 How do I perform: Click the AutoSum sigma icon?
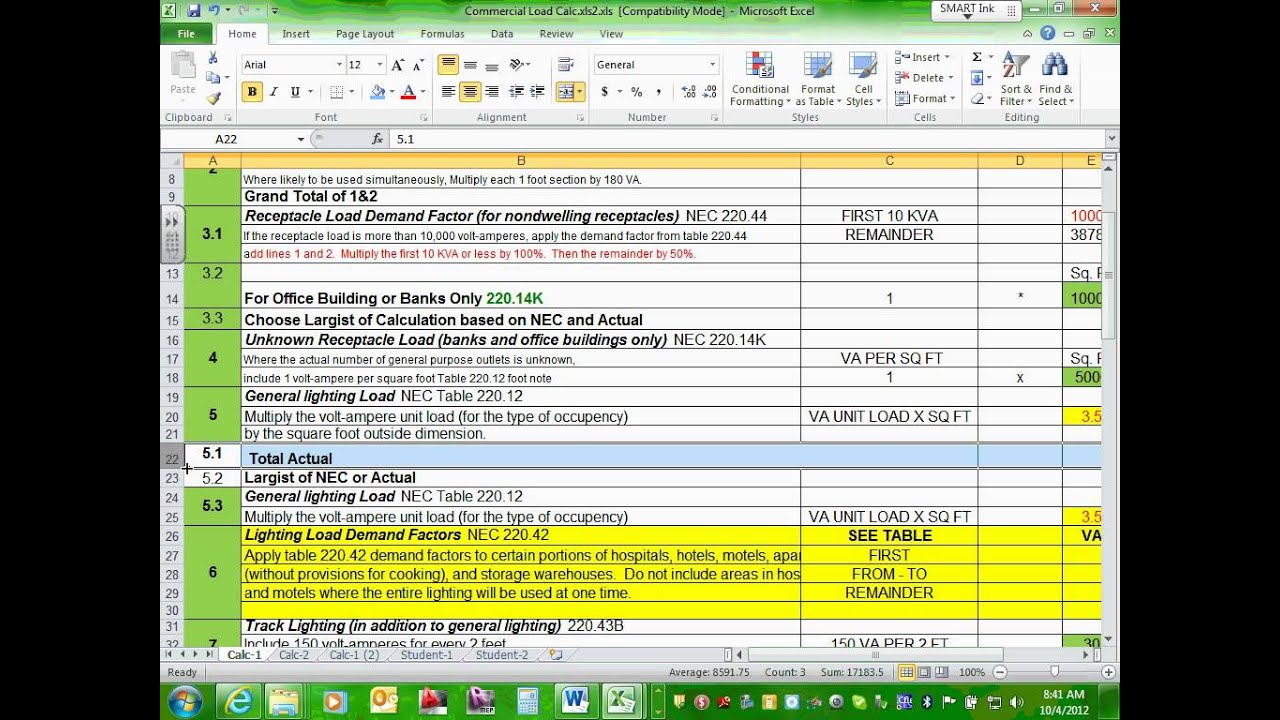click(976, 58)
